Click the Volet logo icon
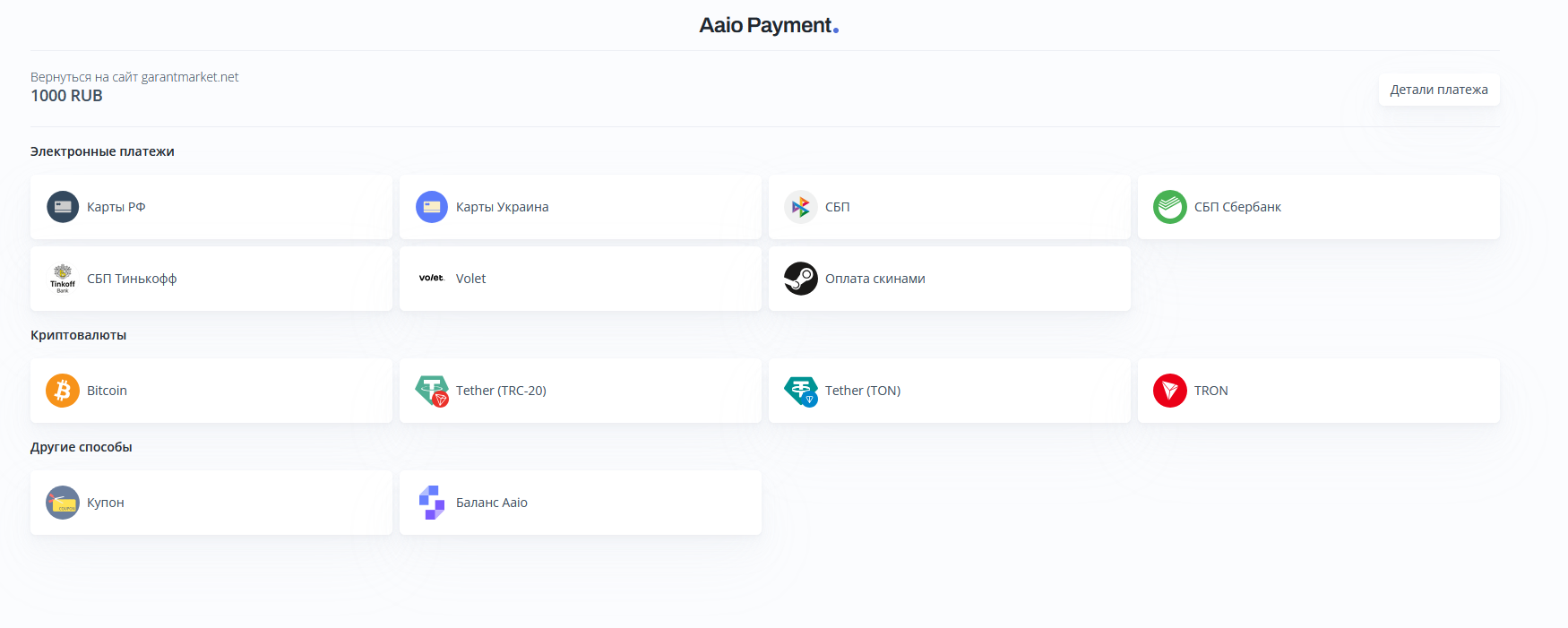The width and height of the screenshot is (1568, 628). click(x=432, y=279)
